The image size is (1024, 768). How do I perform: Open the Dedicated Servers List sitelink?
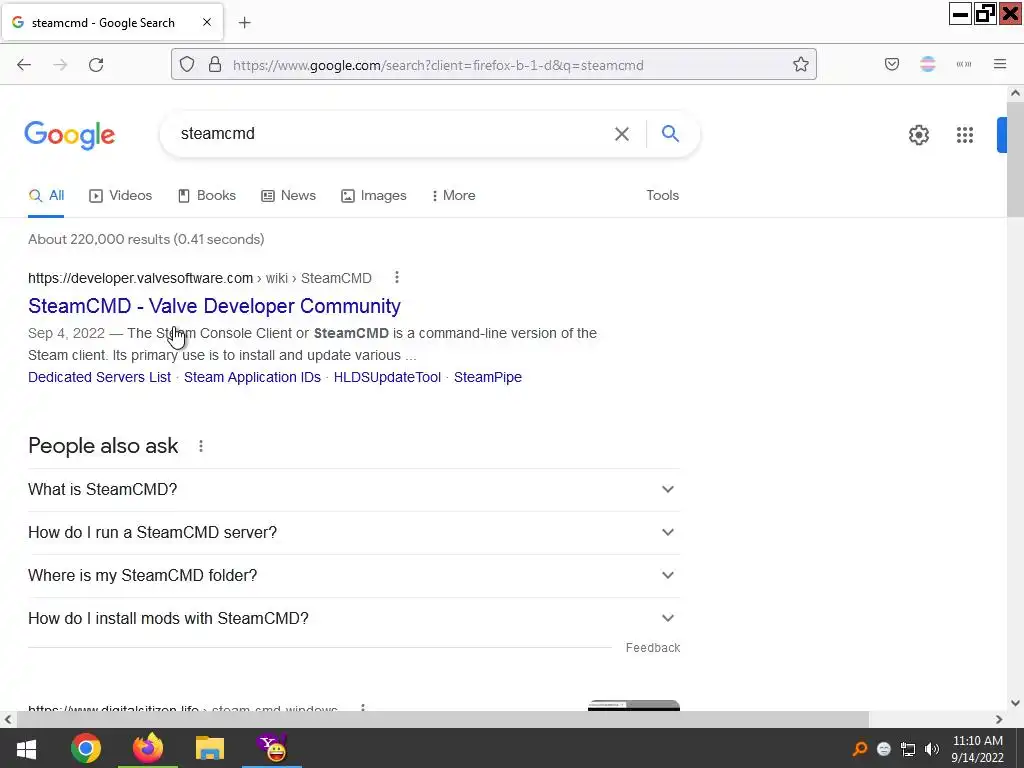(x=99, y=377)
